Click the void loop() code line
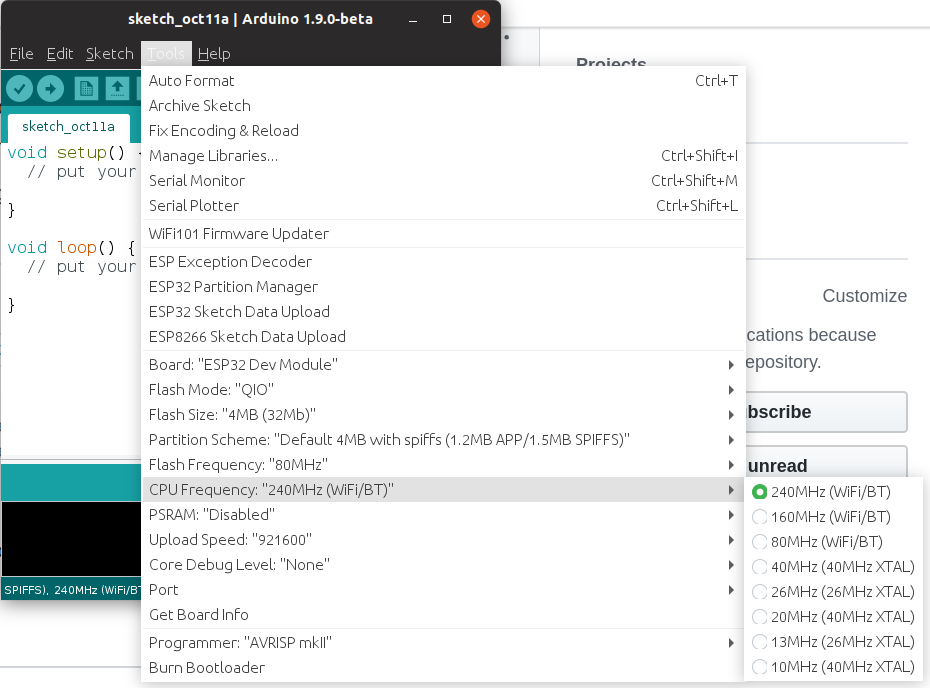The height and width of the screenshot is (688, 930). (71, 247)
